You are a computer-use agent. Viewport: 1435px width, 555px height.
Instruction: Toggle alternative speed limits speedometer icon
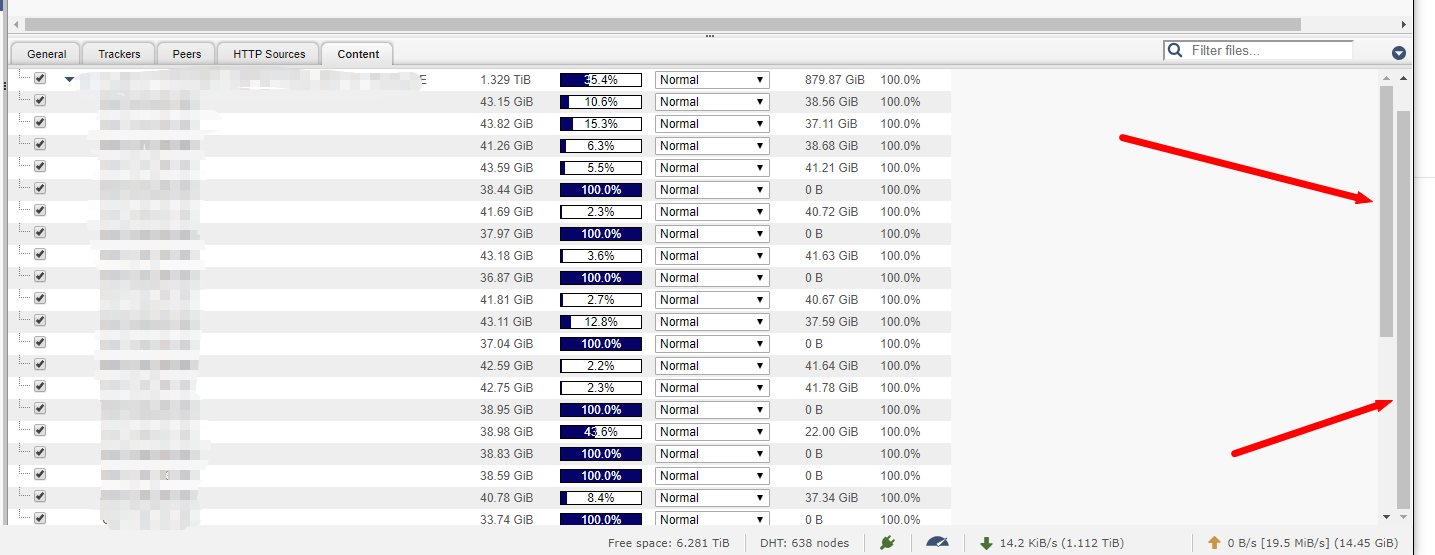937,543
